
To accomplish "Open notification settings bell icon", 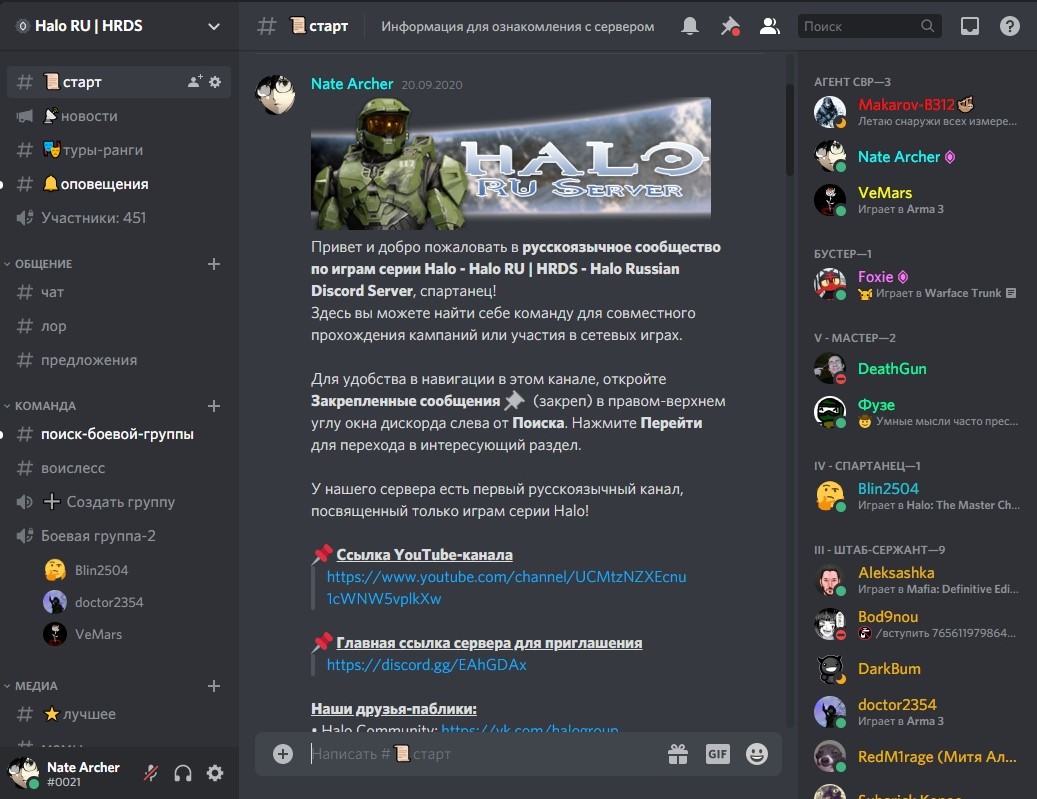I will click(x=690, y=26).
